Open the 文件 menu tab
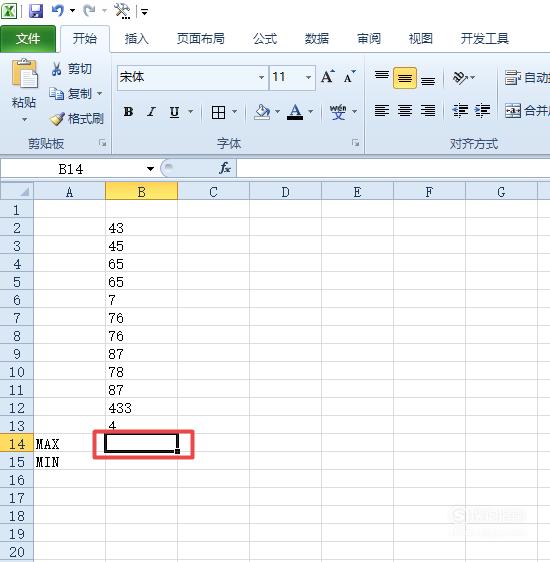The width and height of the screenshot is (550, 562). tap(28, 39)
